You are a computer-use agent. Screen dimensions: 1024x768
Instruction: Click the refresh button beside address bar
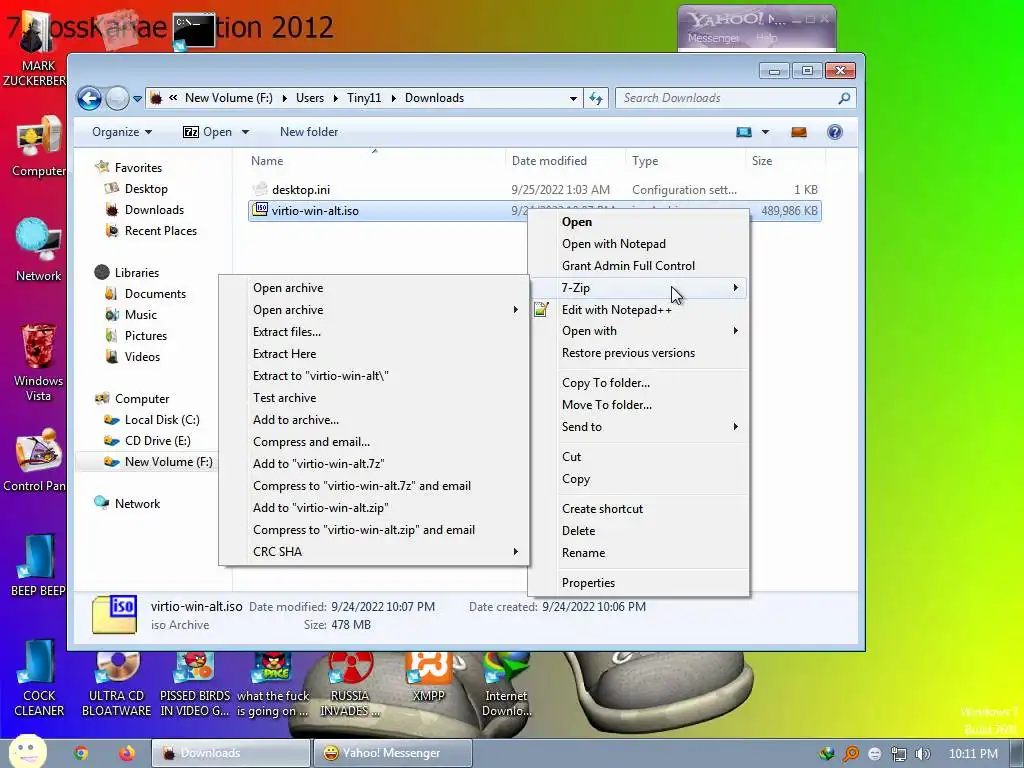pyautogui.click(x=596, y=98)
